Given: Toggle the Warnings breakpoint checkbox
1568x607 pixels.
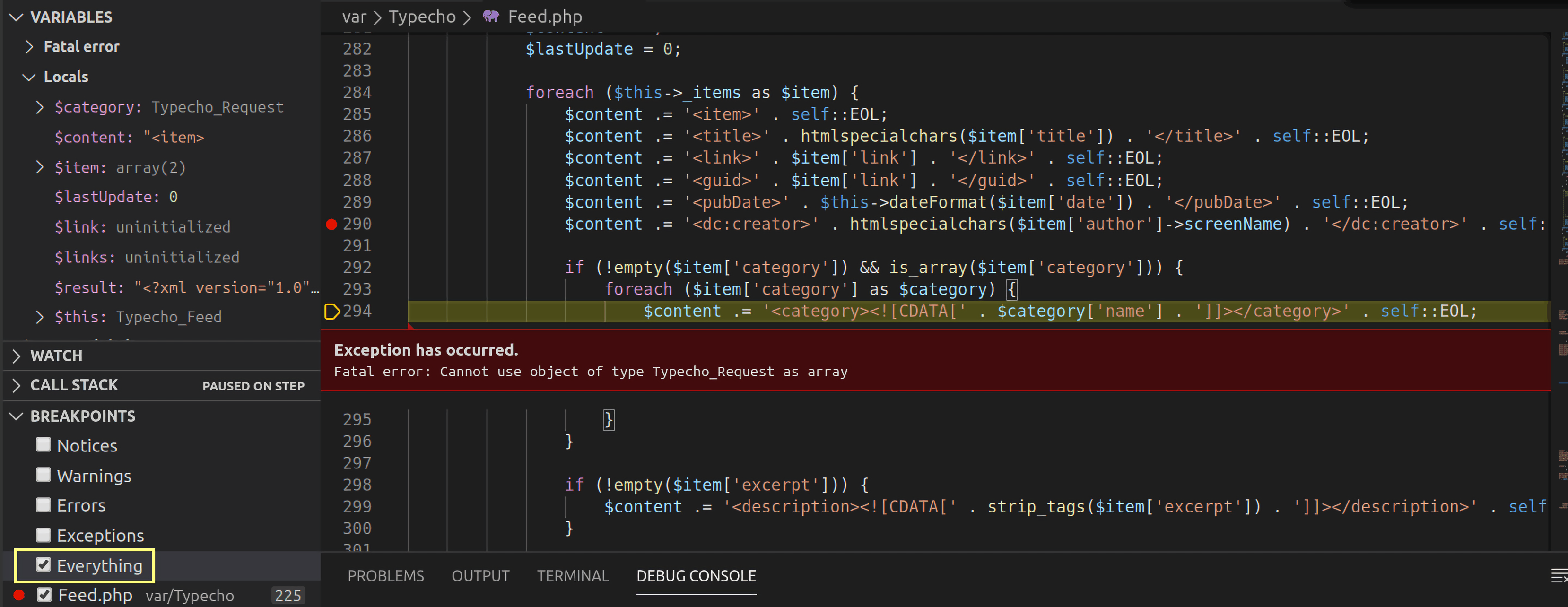Looking at the screenshot, I should coord(43,474).
